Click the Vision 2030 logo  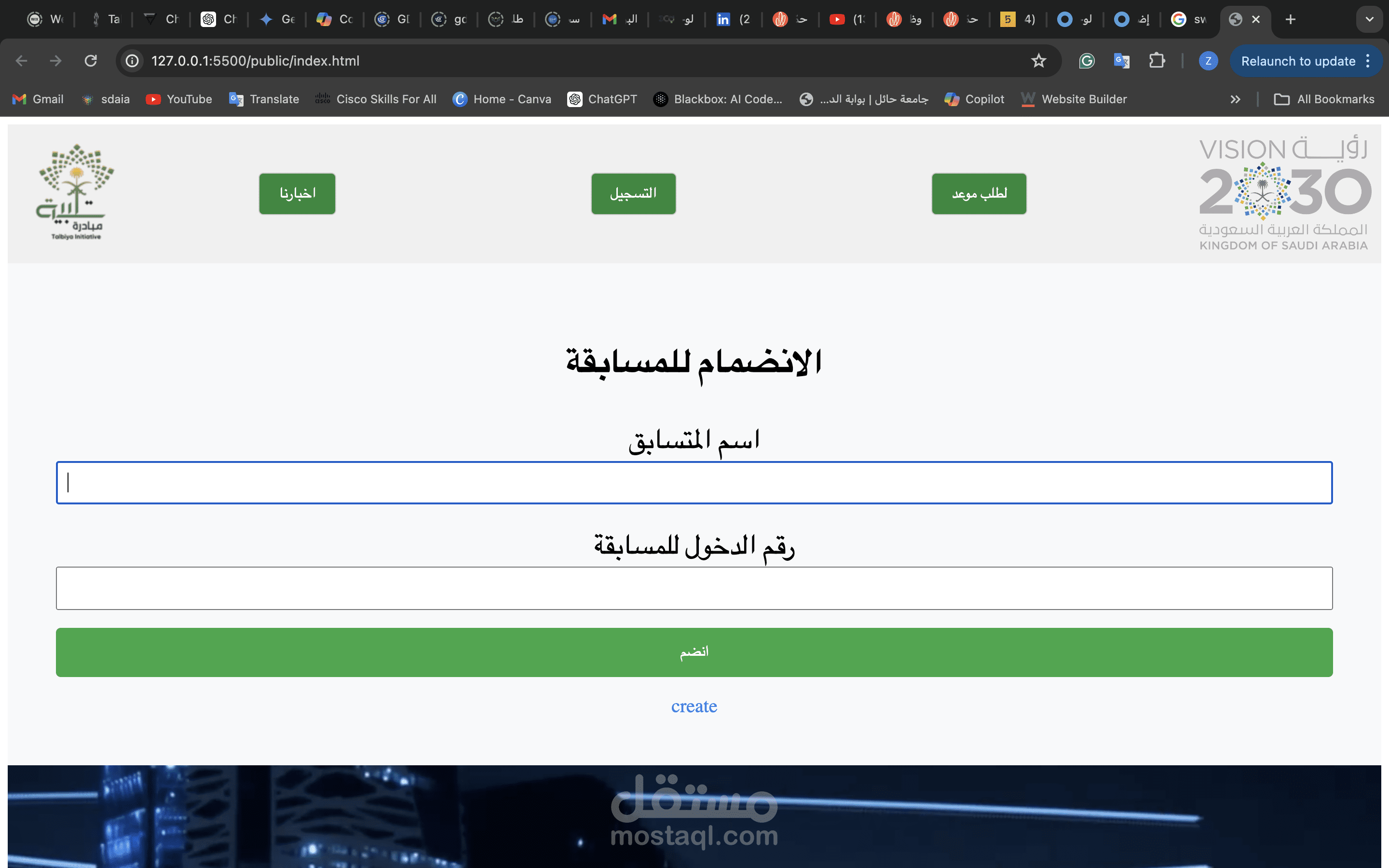[x=1284, y=193]
